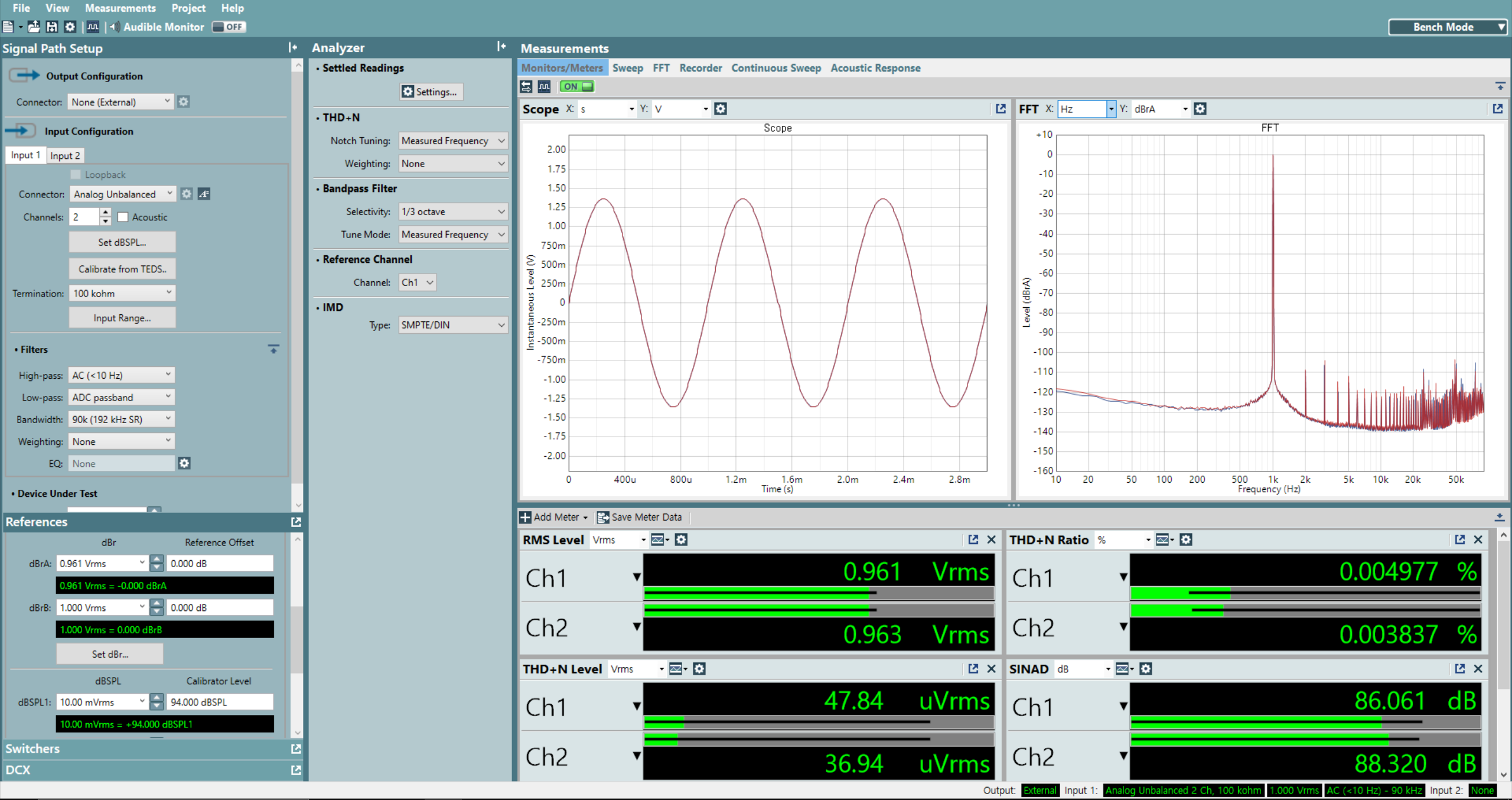Image resolution: width=1512 pixels, height=800 pixels.
Task: Open RMS Level Ch1 channel selector
Action: [637, 577]
